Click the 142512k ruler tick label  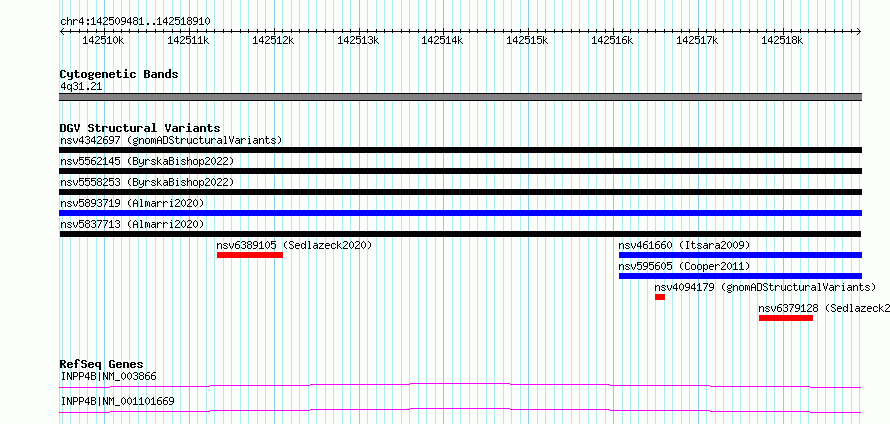coord(274,41)
